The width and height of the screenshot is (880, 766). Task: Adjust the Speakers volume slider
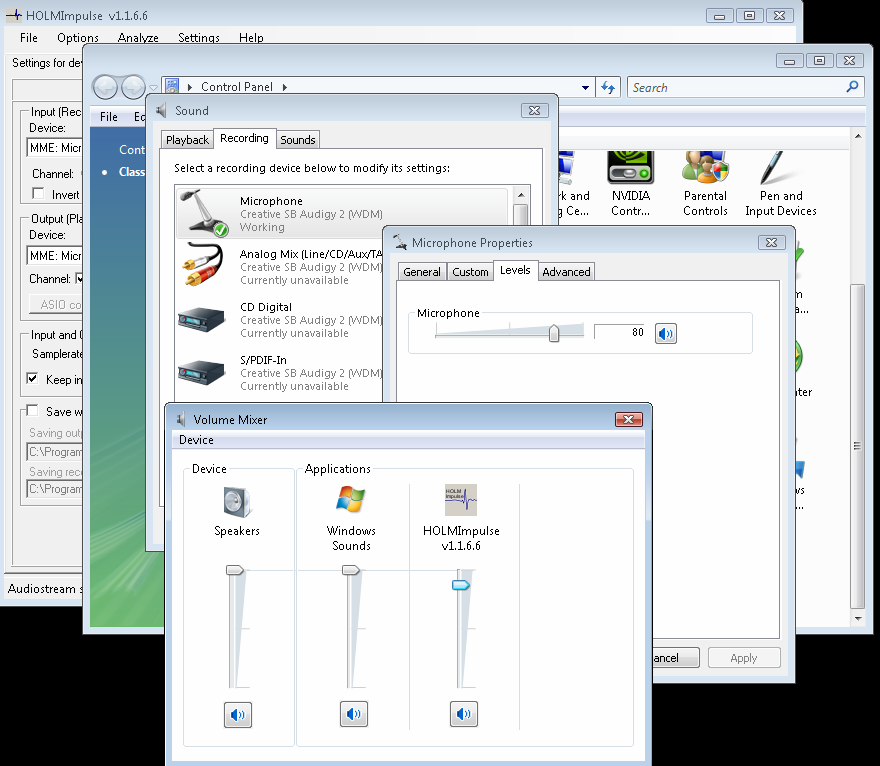[x=235, y=570]
